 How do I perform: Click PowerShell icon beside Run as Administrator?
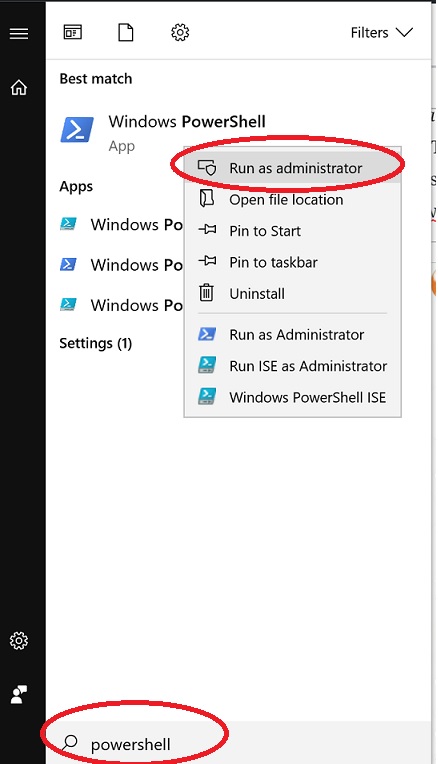(207, 334)
